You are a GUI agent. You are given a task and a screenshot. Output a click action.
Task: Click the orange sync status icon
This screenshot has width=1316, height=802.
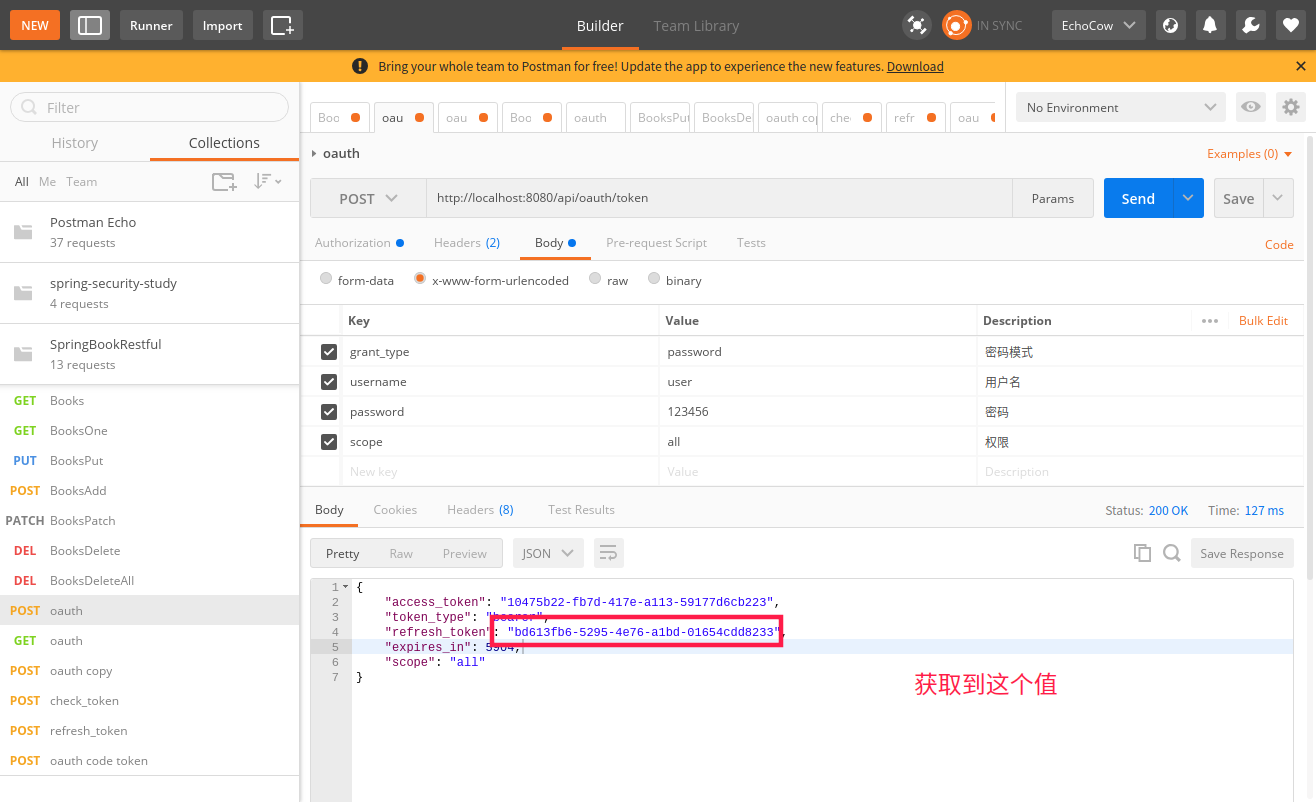(x=956, y=25)
